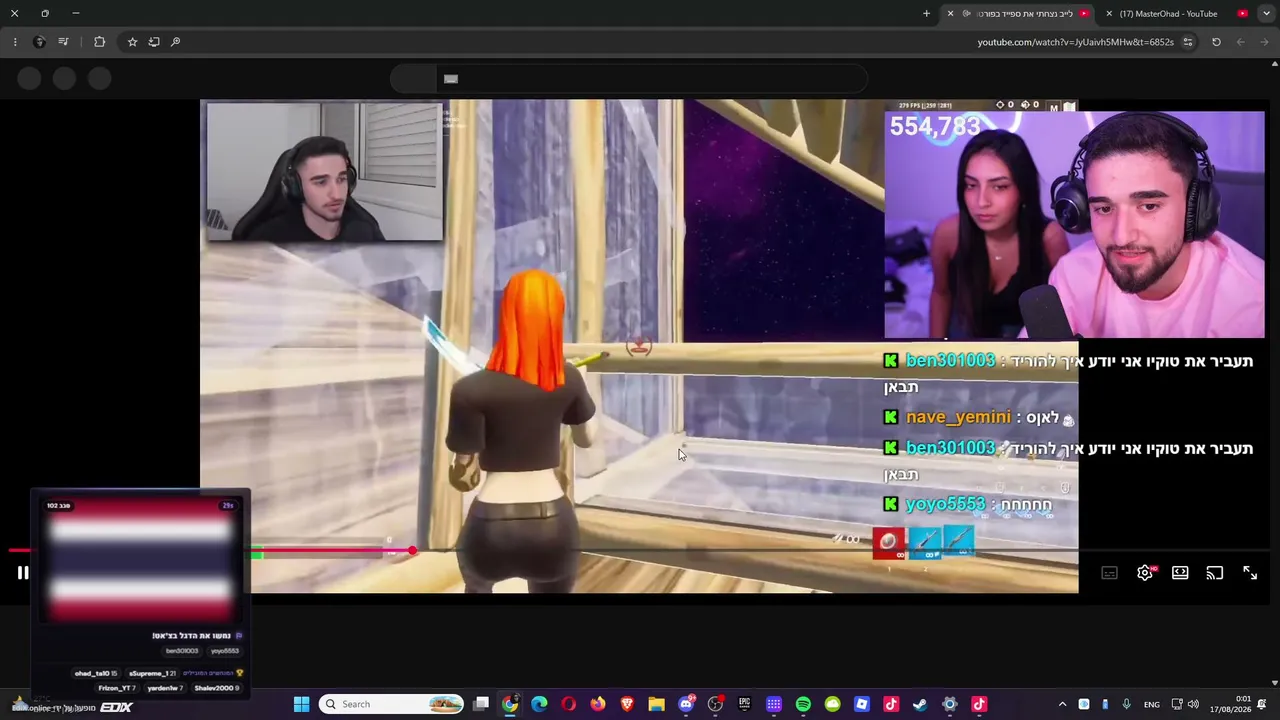Launch Microsoft Edge from the taskbar
Screen dimensions: 1280x720
pos(539,704)
